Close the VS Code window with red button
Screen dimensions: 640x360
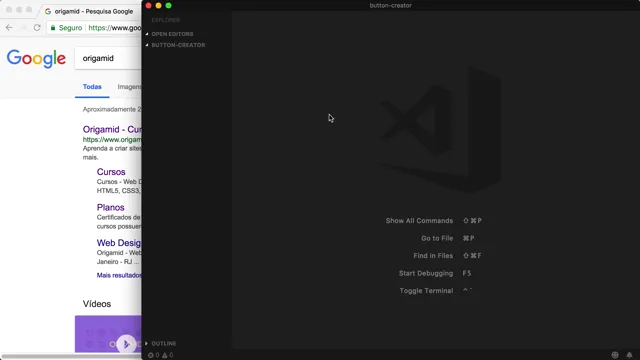tap(149, 5)
